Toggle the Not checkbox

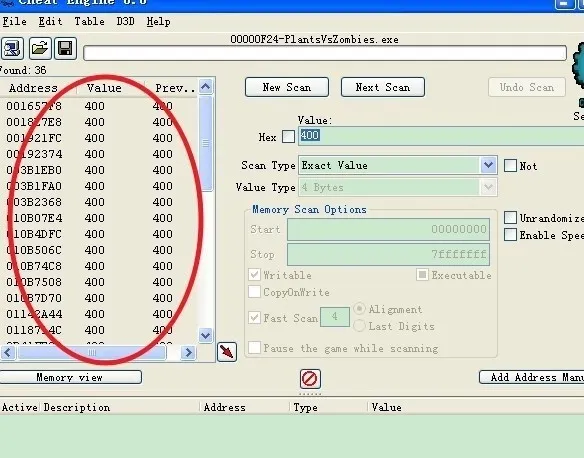[x=510, y=166]
